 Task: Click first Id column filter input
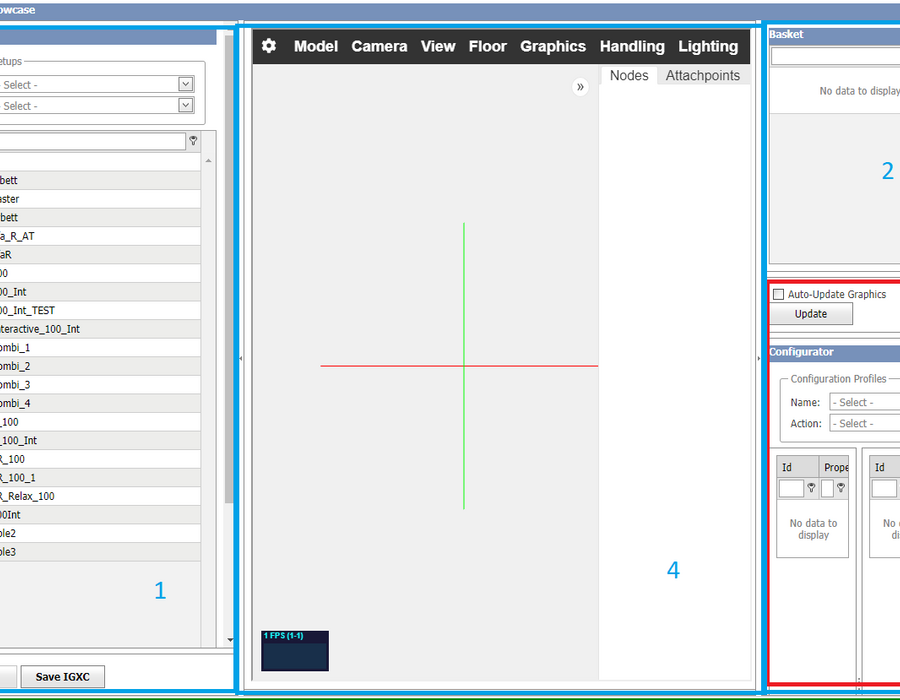[791, 488]
